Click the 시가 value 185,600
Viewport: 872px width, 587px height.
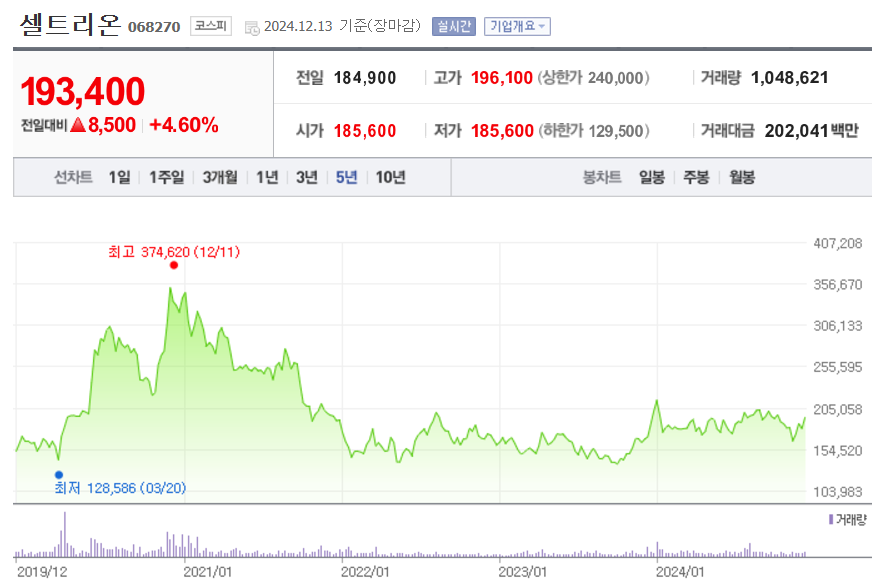coord(365,131)
